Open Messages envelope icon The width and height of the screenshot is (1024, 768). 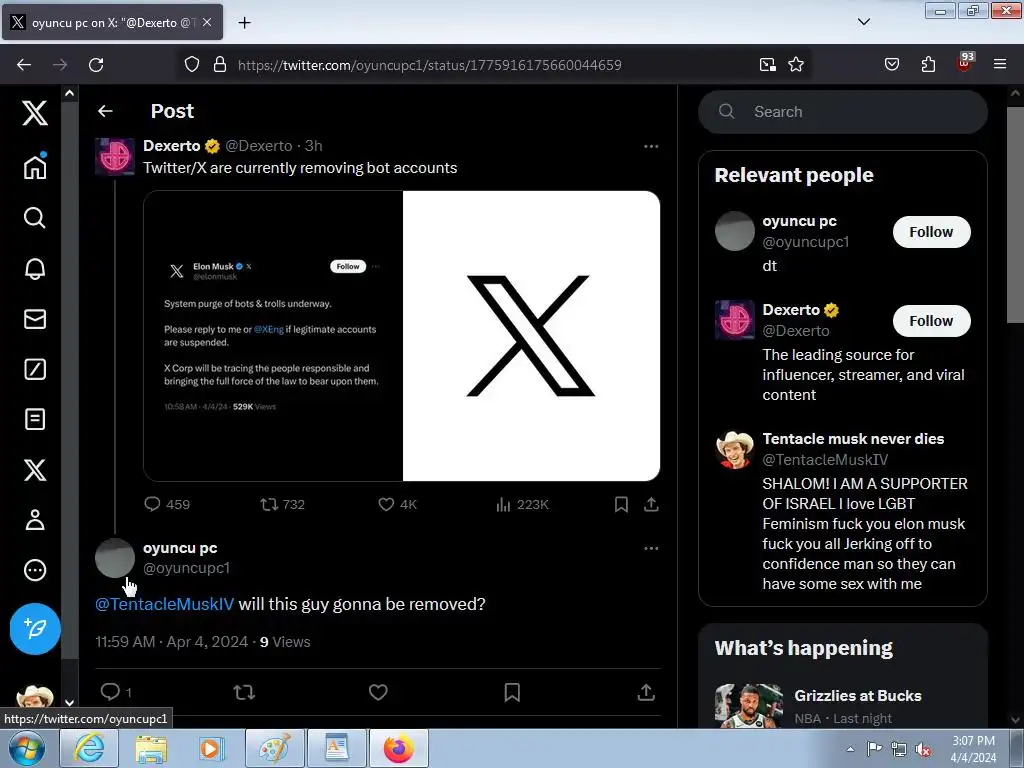(x=35, y=319)
